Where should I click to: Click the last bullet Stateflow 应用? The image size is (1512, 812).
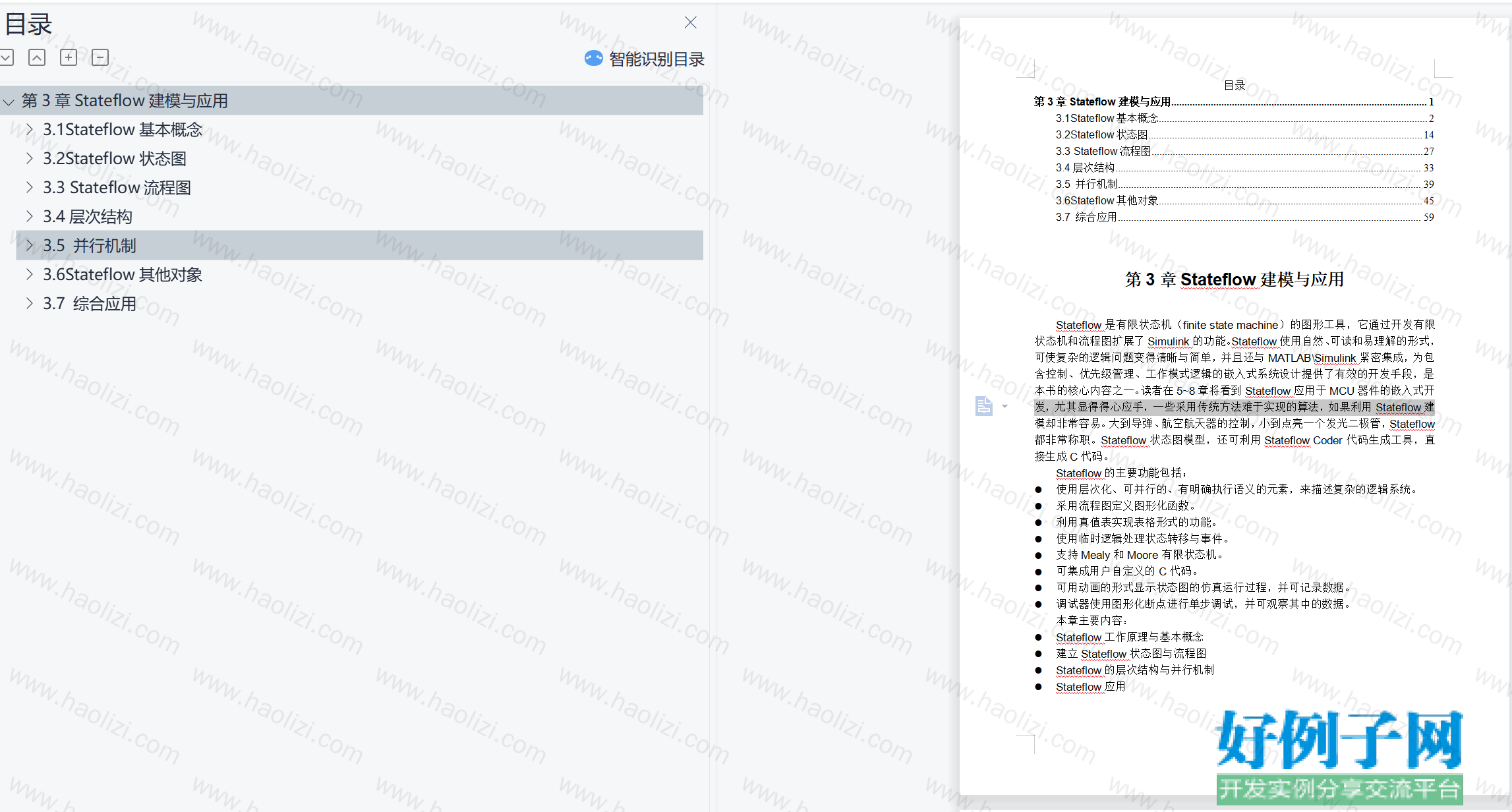click(x=1091, y=686)
